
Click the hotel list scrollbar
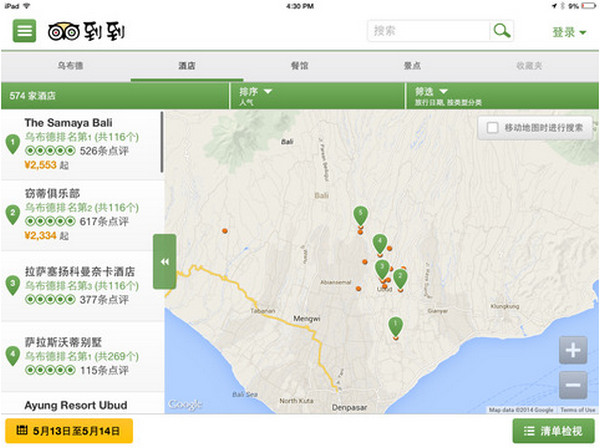162,142
